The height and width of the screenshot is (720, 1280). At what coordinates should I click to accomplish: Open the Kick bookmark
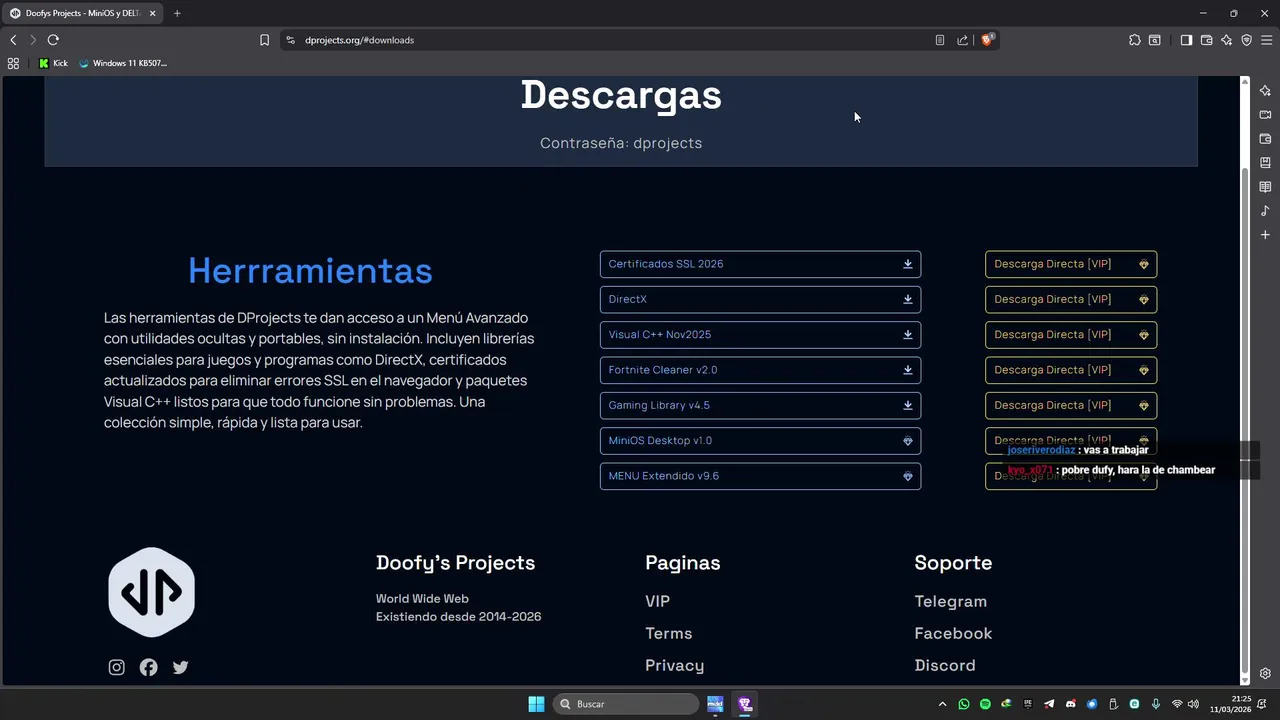53,63
